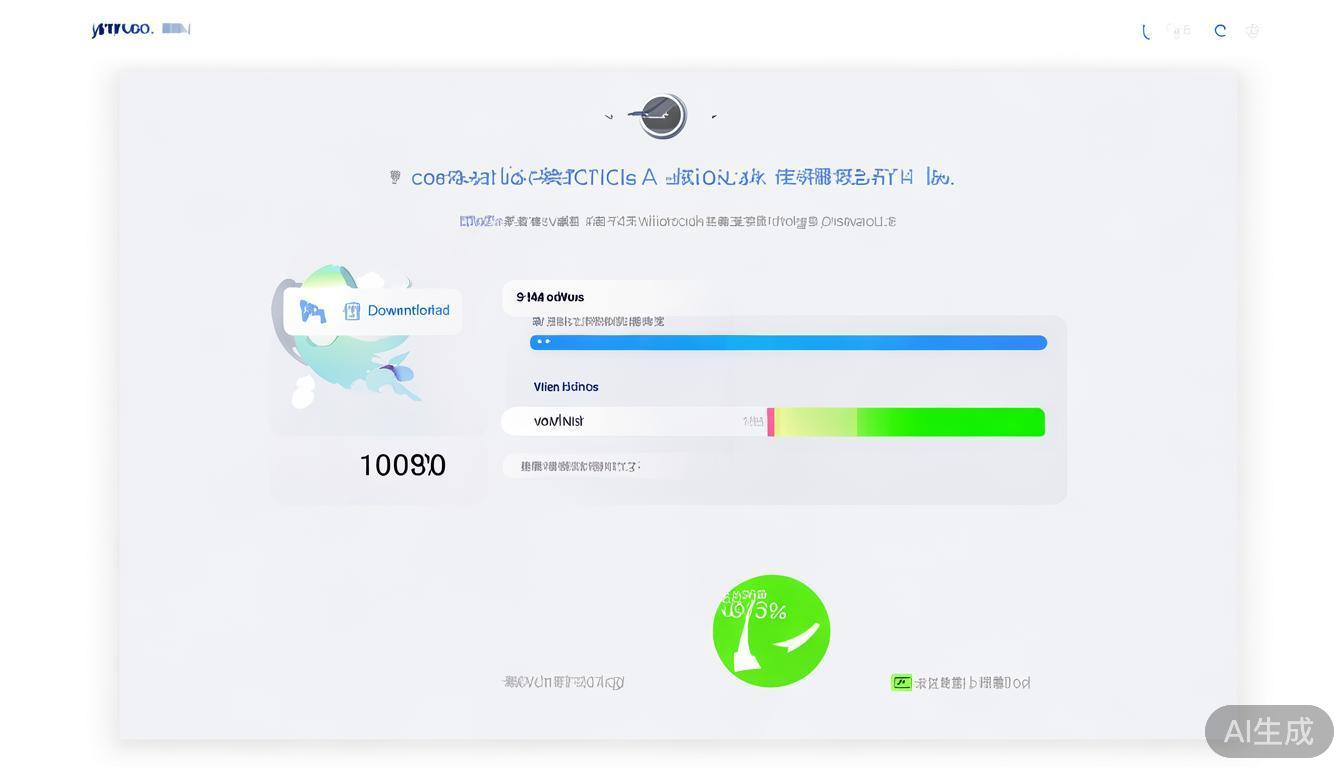Click the small shield icon before the headline

(395, 177)
